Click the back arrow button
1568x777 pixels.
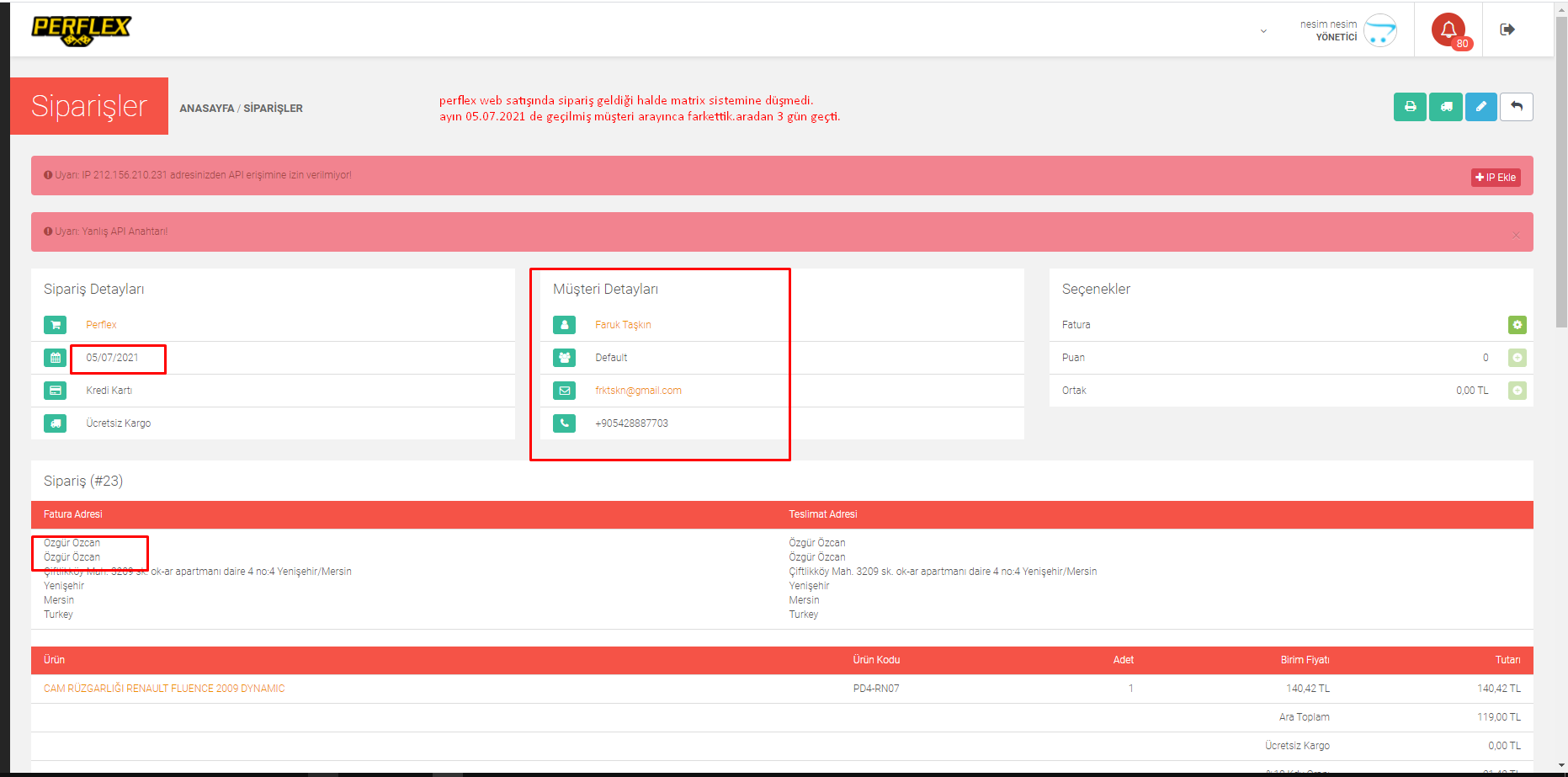(x=1517, y=107)
